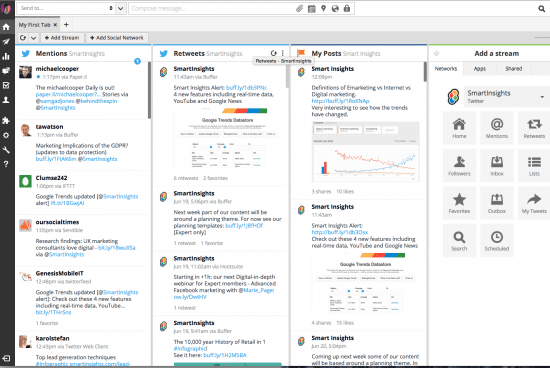The height and width of the screenshot is (368, 550).
Task: Click the privacy lock icon in composer
Action: click(x=347, y=8)
